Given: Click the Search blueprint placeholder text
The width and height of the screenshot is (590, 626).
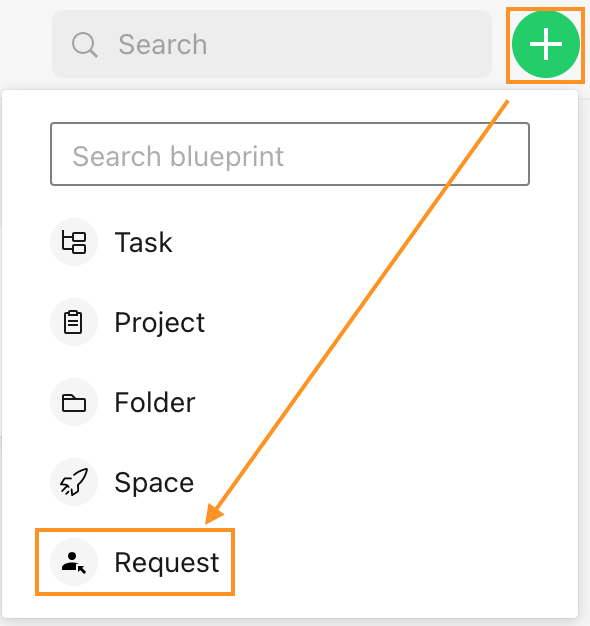Looking at the screenshot, I should click(x=178, y=156).
